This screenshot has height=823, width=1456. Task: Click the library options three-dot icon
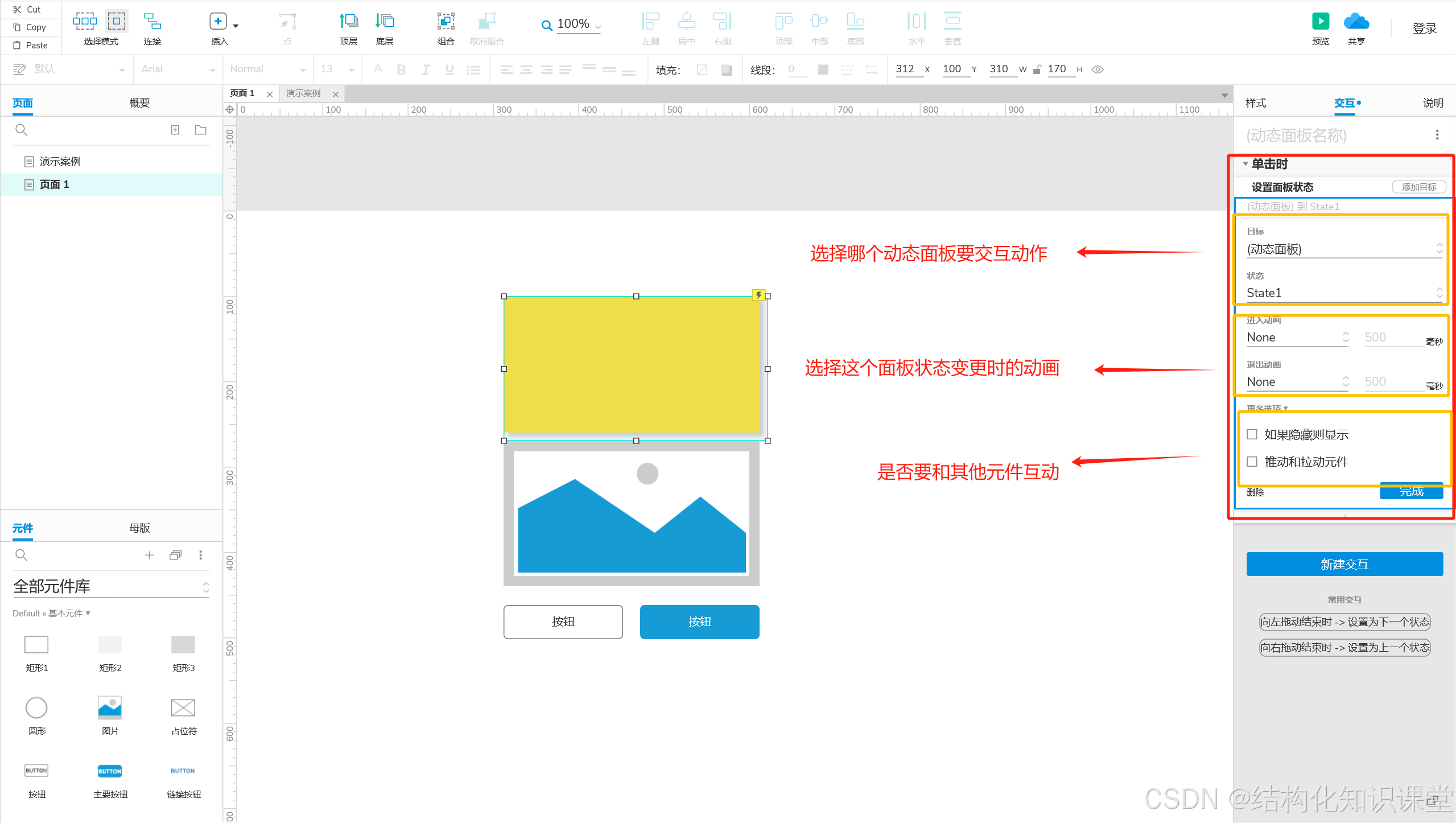pos(200,555)
